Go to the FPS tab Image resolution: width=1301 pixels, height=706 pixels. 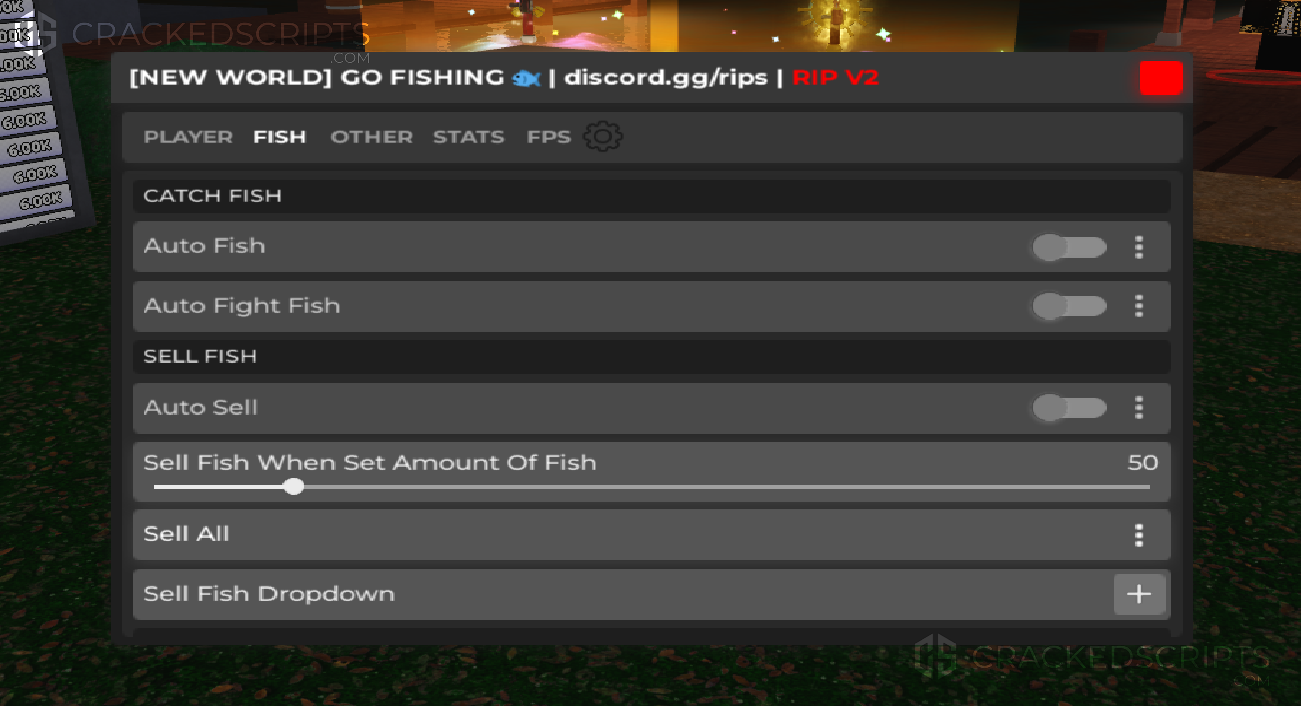(549, 137)
